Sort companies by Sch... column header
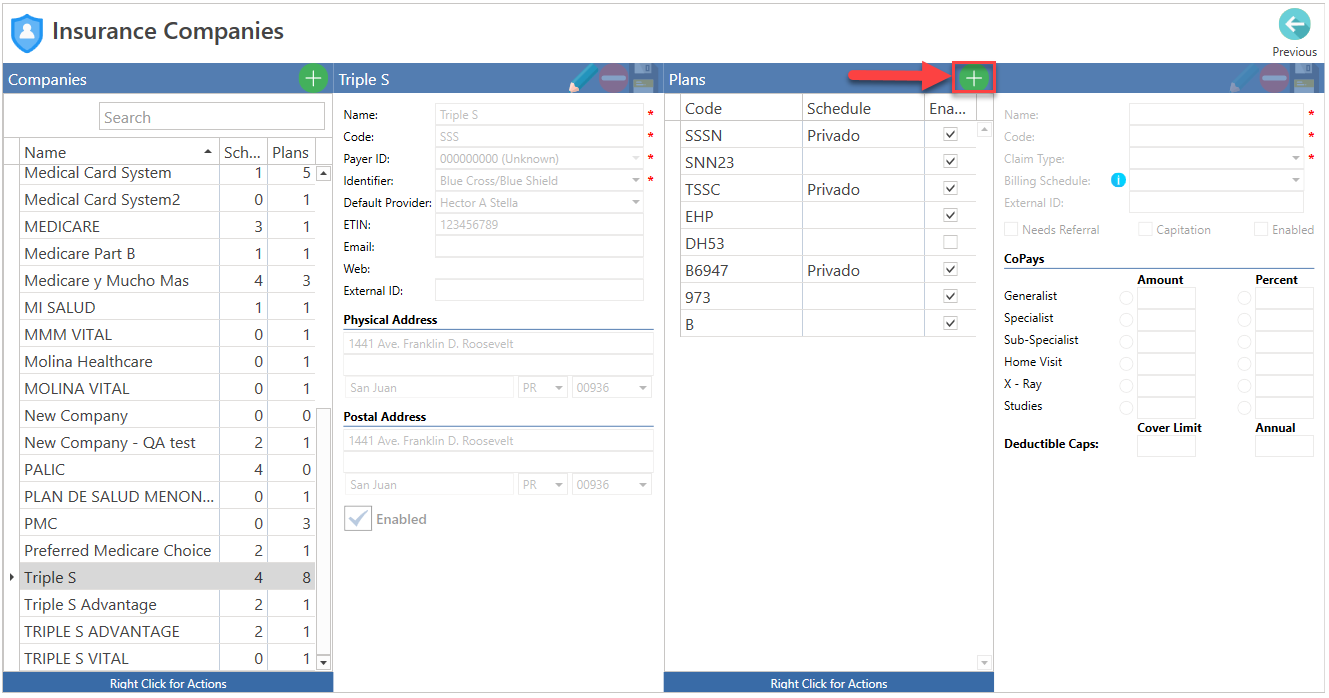This screenshot has height=698, width=1329. click(x=242, y=152)
